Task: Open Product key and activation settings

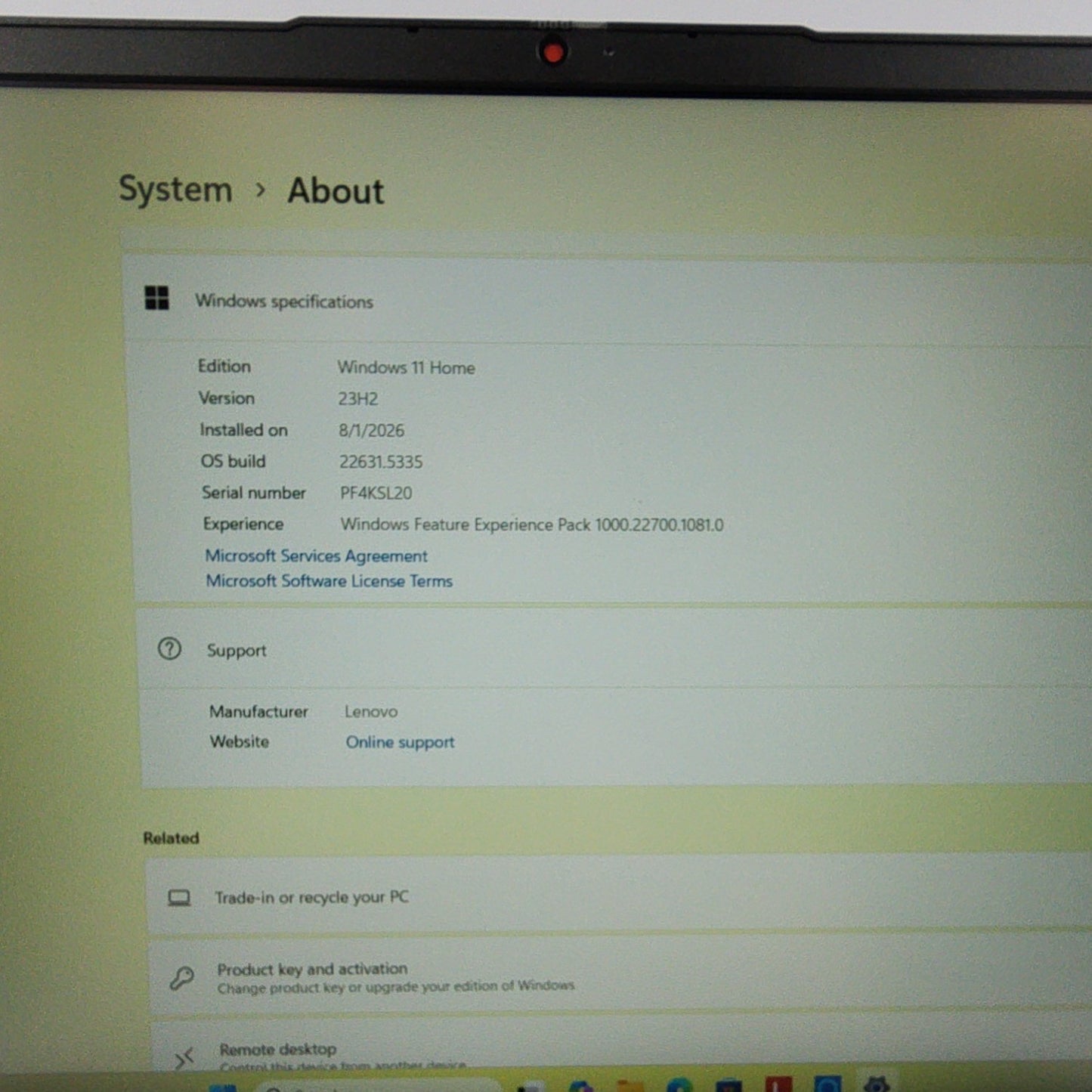Action: (x=620, y=977)
